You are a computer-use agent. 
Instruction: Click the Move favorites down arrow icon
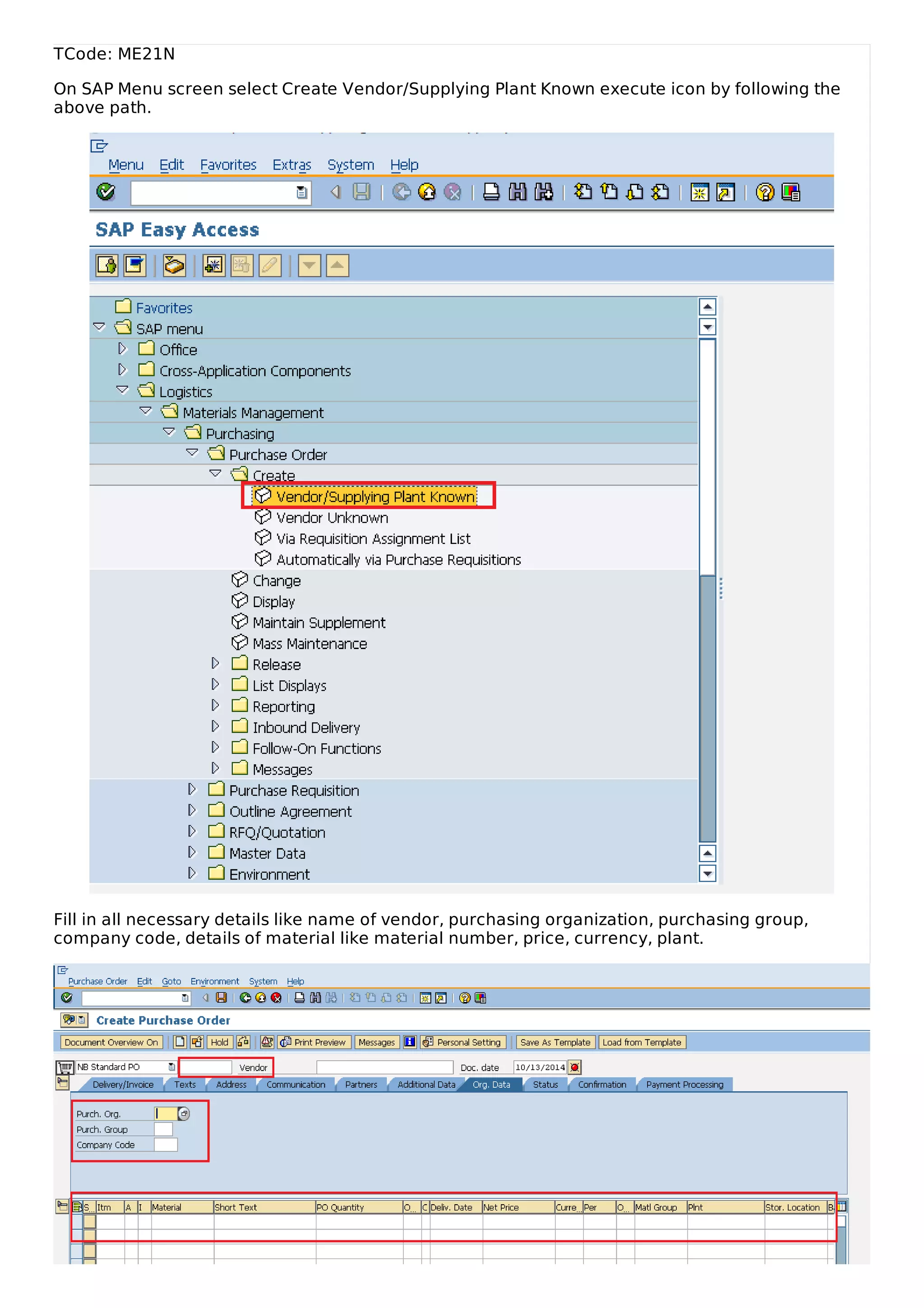pyautogui.click(x=309, y=265)
